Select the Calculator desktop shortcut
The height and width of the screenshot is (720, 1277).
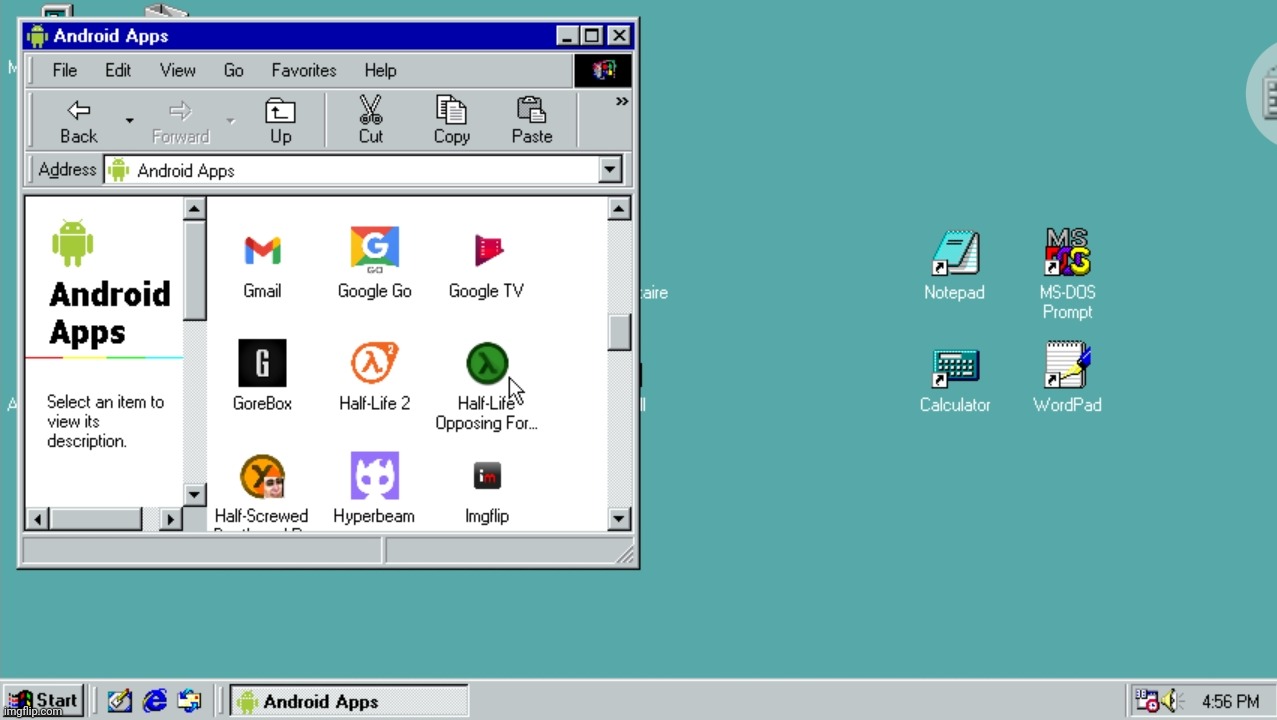click(x=954, y=366)
